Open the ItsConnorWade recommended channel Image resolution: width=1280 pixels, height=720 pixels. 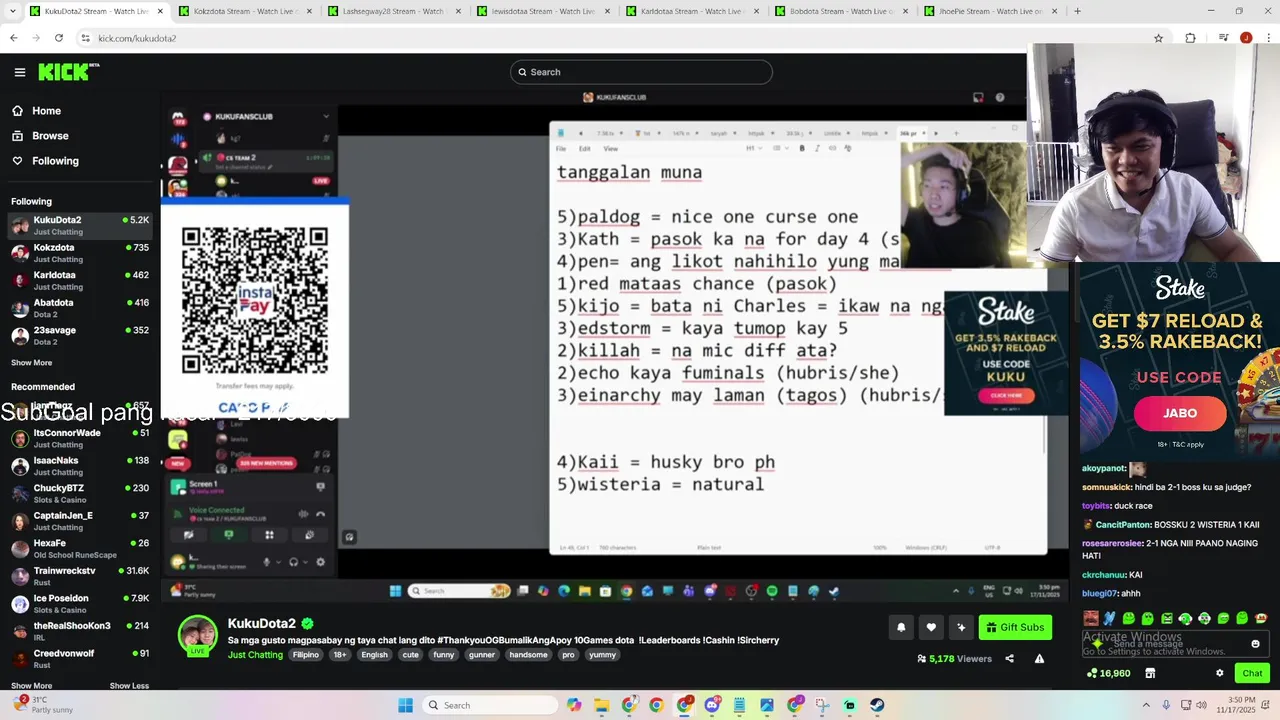coord(80,438)
